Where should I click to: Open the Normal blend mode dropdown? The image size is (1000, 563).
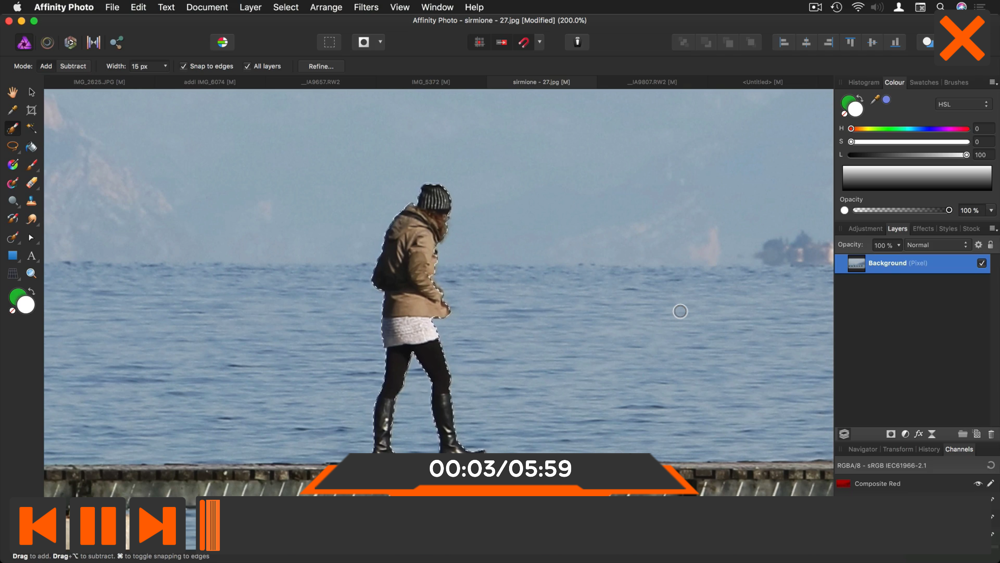[x=937, y=245]
